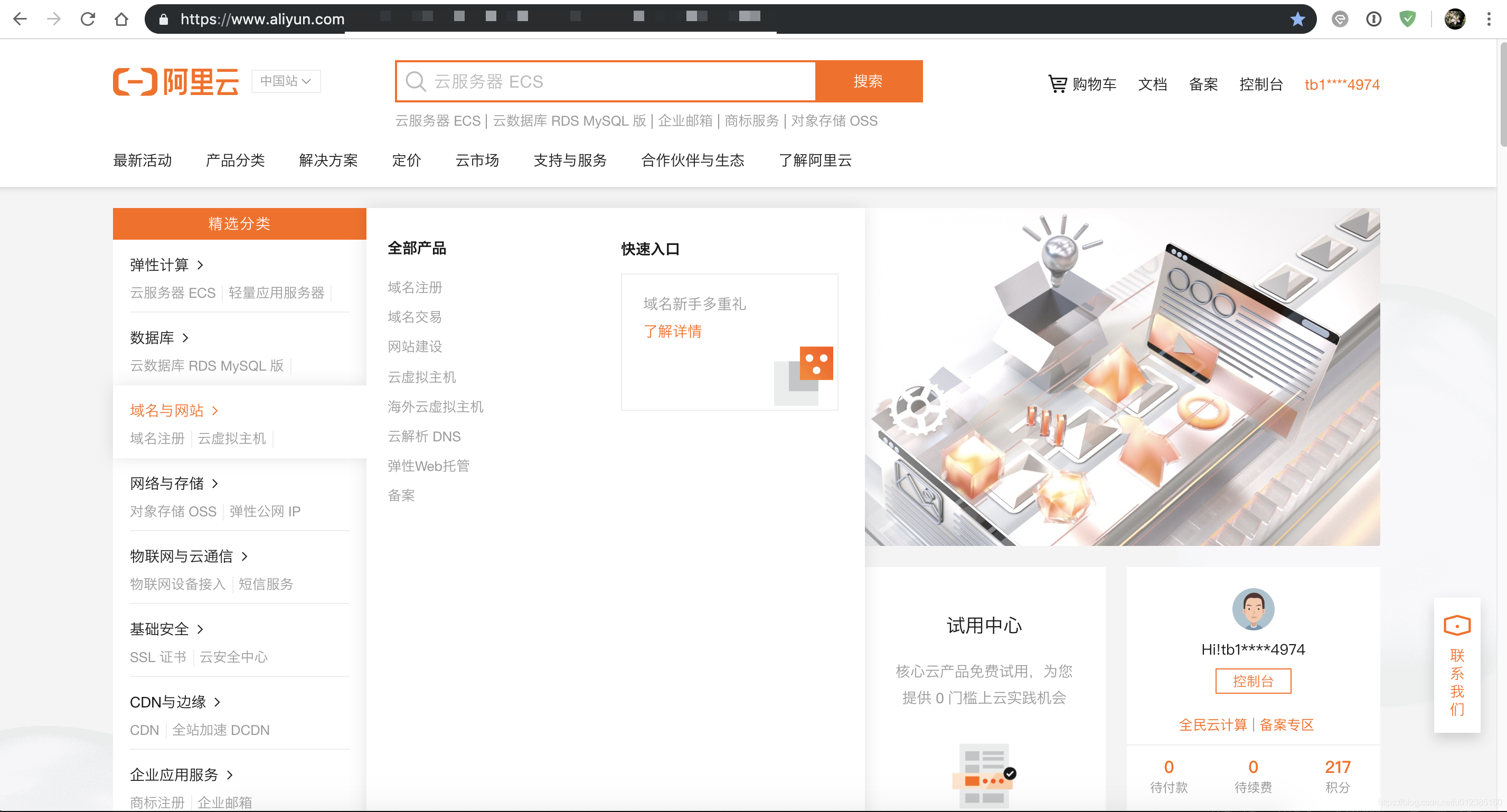Open the 备案 link in header

pyautogui.click(x=1203, y=84)
